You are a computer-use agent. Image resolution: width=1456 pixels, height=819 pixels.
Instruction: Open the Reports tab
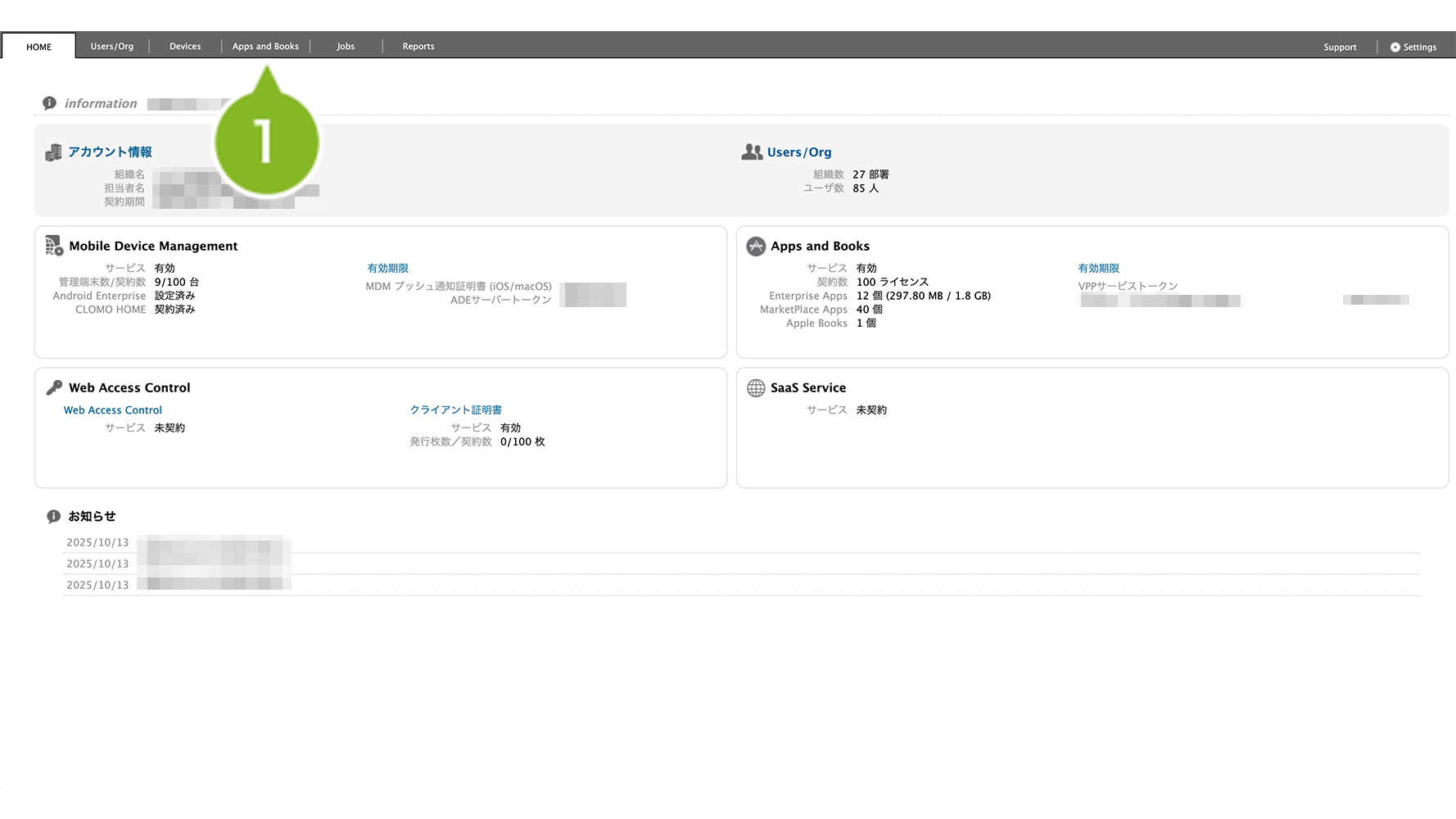tap(418, 47)
